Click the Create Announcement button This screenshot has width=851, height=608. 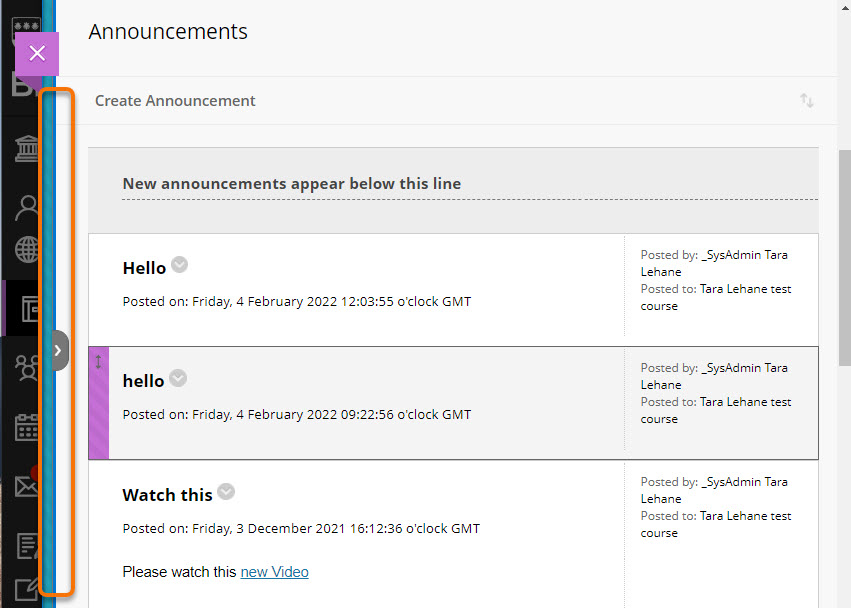[x=175, y=101]
